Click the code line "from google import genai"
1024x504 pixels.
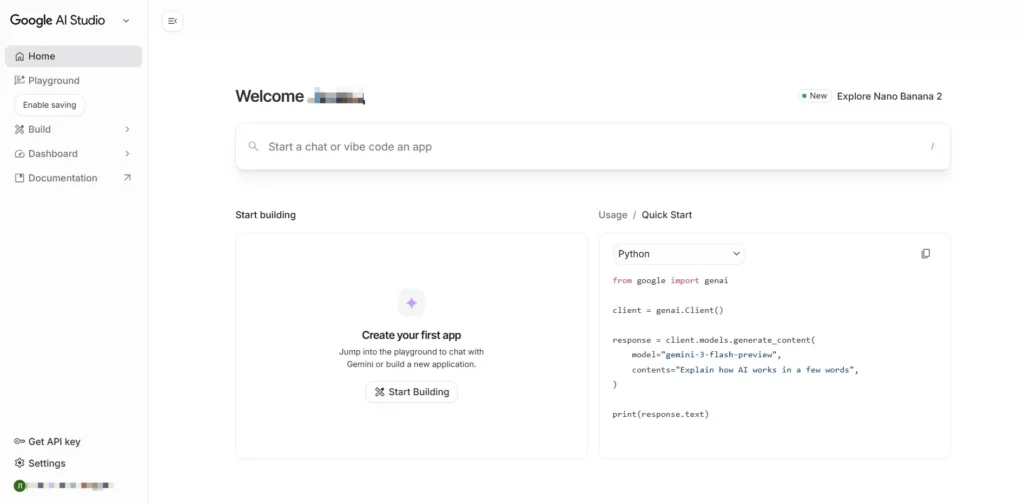(670, 281)
